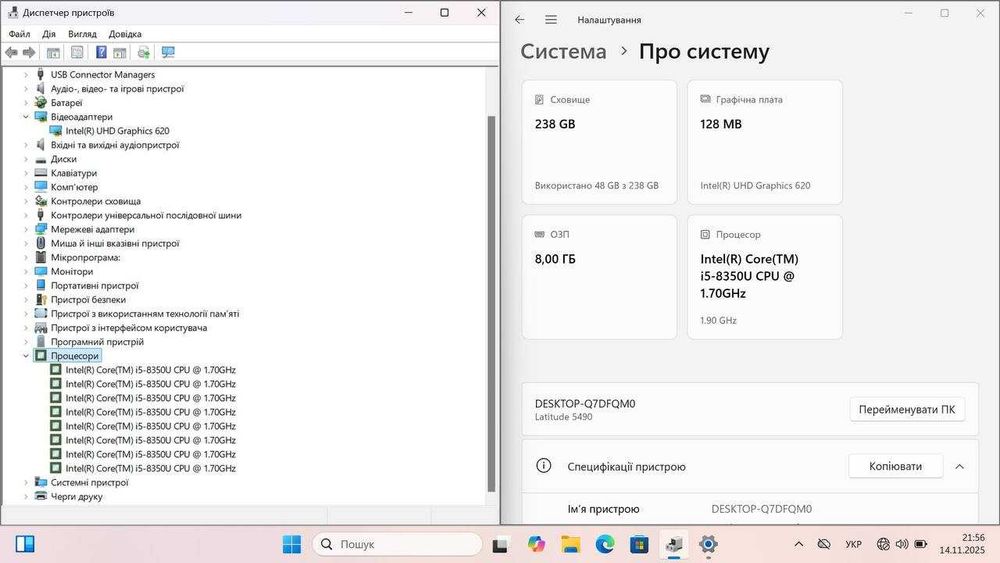Screen dimensions: 1000x563
Task: Click the УКР language indicator
Action: tap(853, 544)
